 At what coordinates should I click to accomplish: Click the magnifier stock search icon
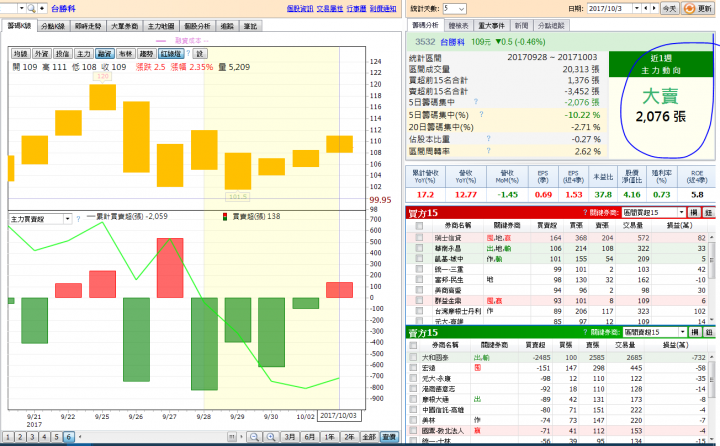31,8
